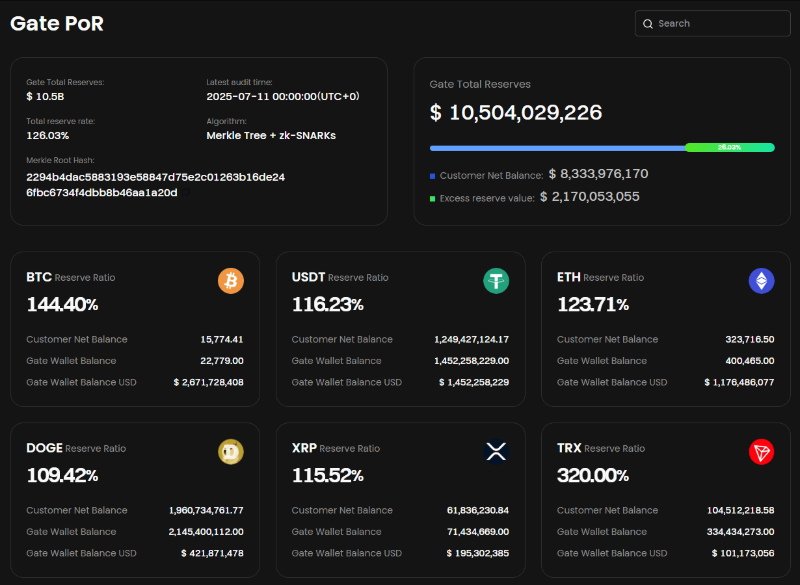Click USDT customer net balance 1,249,427,124.17

point(471,339)
